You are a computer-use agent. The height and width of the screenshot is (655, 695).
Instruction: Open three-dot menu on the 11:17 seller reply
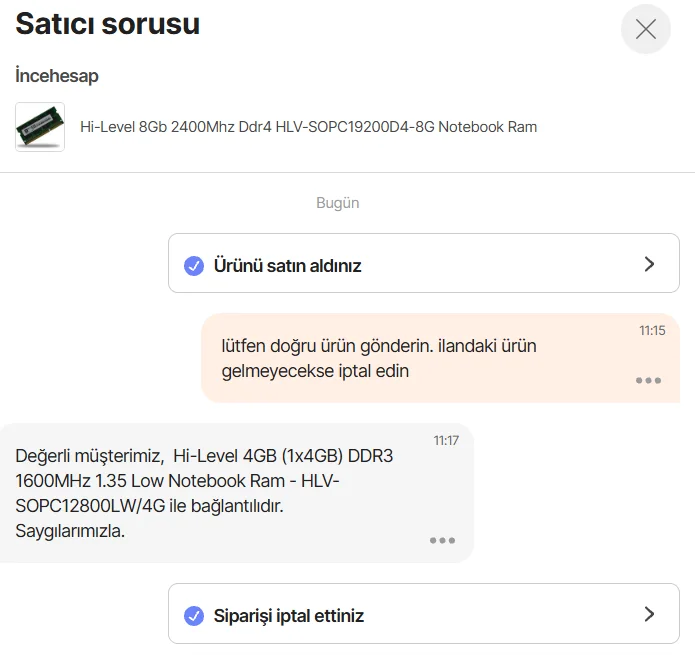(x=442, y=540)
